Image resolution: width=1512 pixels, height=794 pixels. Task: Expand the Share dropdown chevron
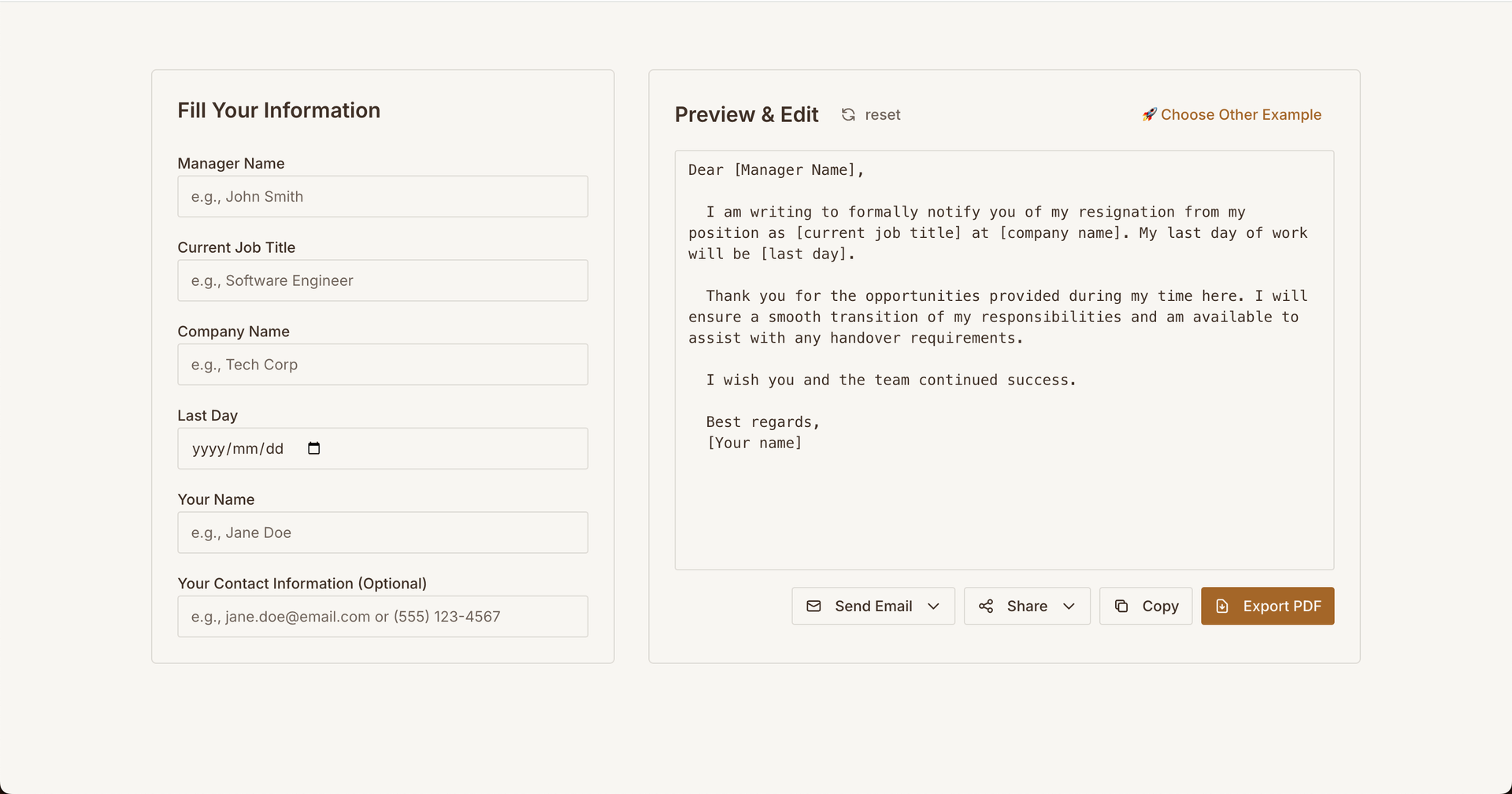(1069, 606)
